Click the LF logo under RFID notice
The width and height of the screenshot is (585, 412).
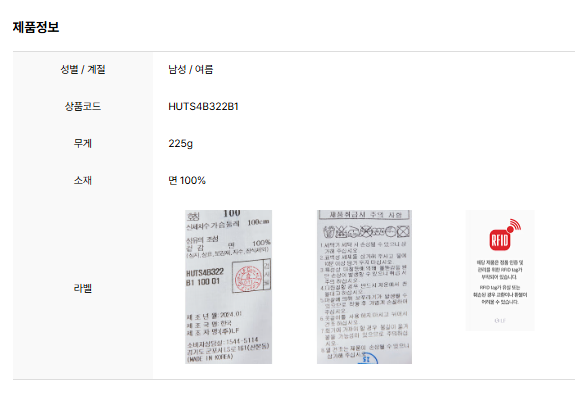500,321
